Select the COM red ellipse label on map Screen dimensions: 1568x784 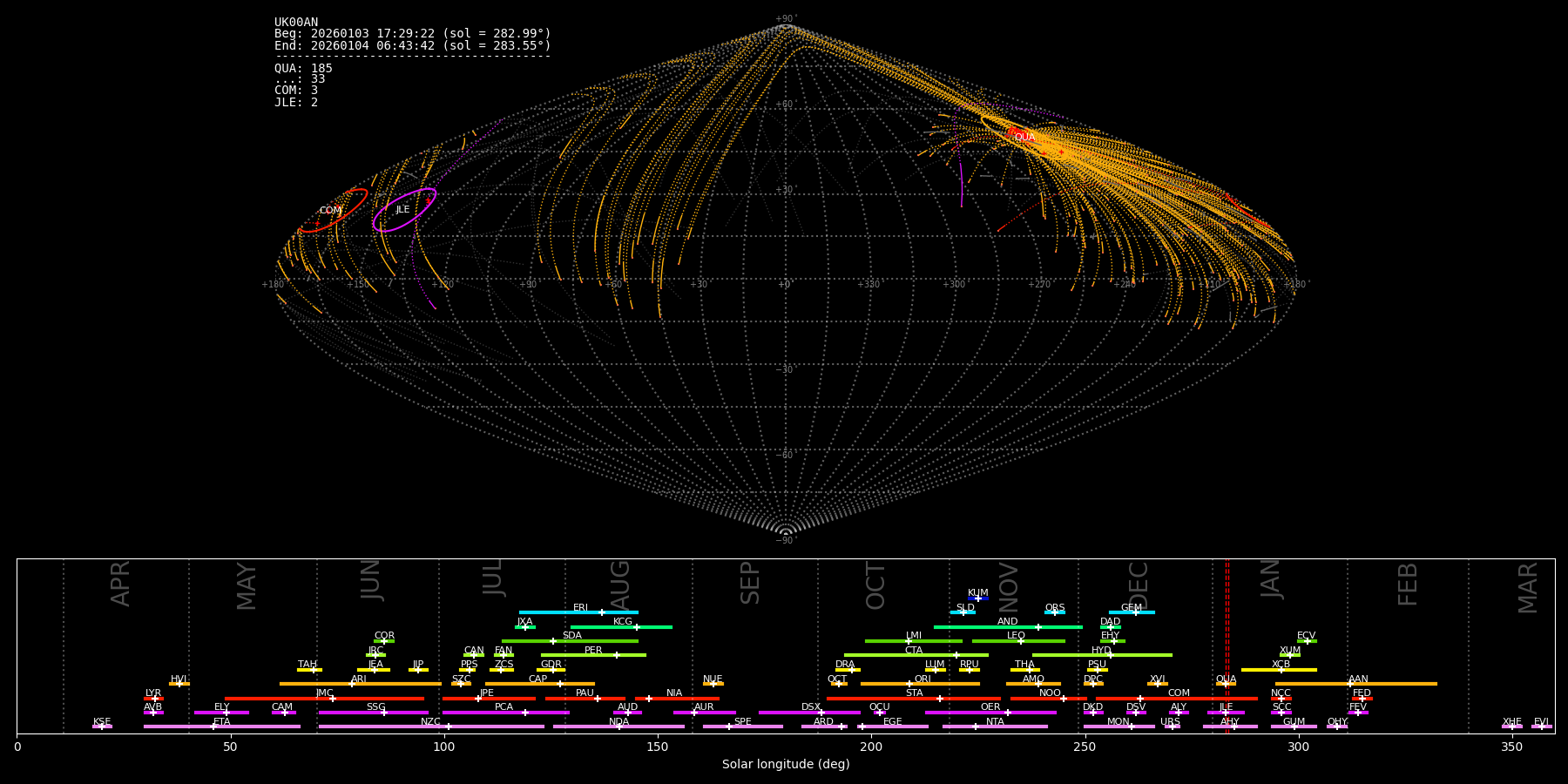click(330, 211)
